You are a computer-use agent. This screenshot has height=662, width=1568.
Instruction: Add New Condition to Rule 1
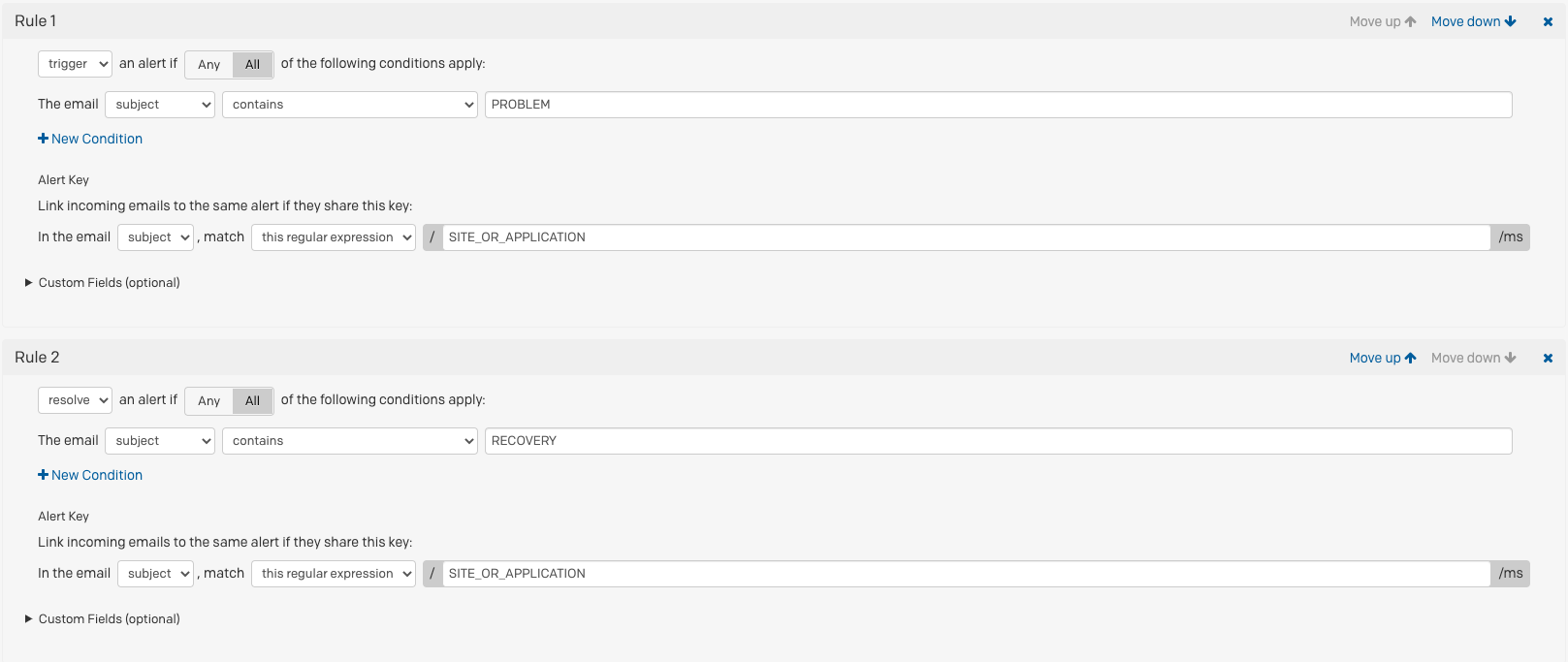90,139
